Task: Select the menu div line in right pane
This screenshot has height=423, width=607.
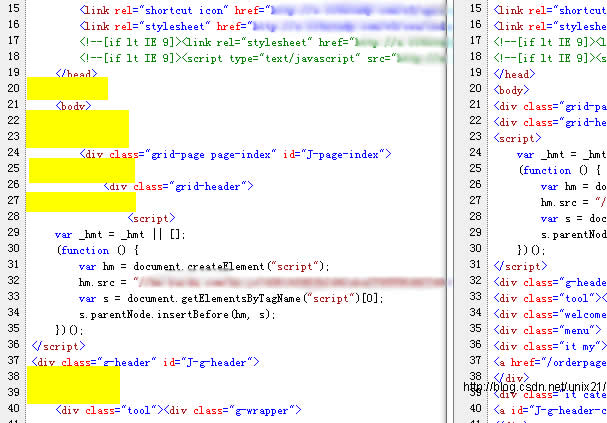Action: 548,331
